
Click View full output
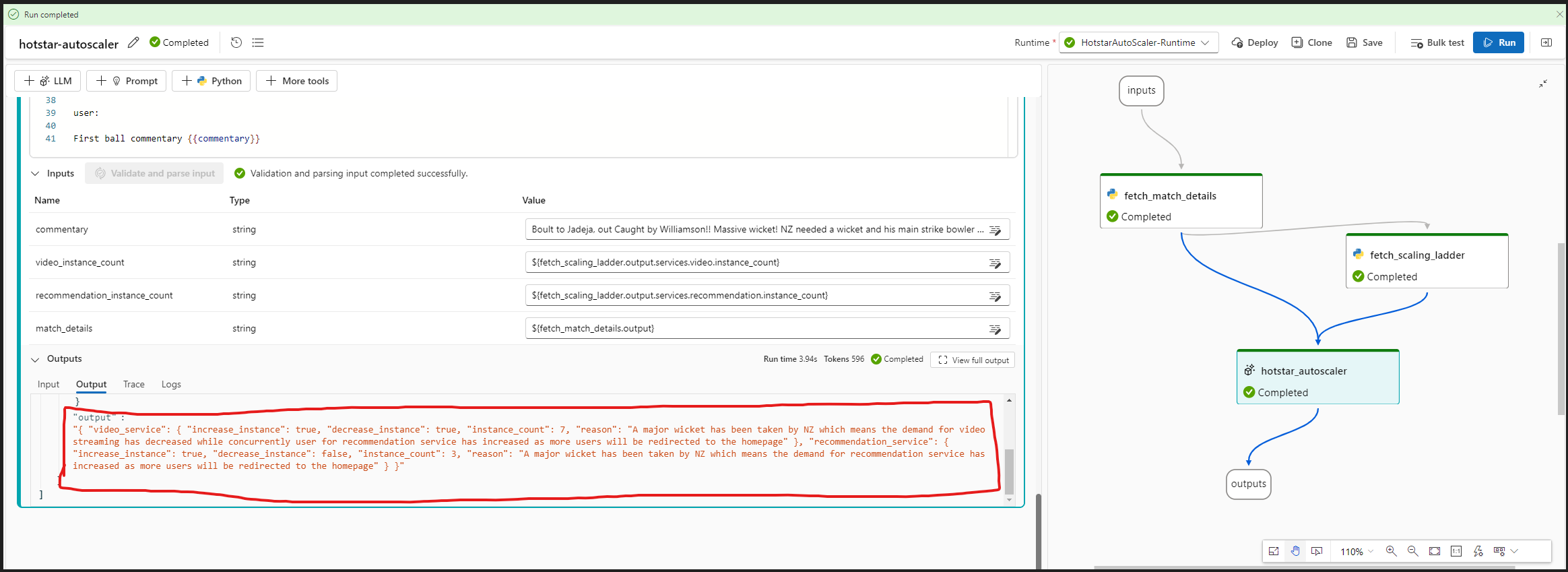973,360
